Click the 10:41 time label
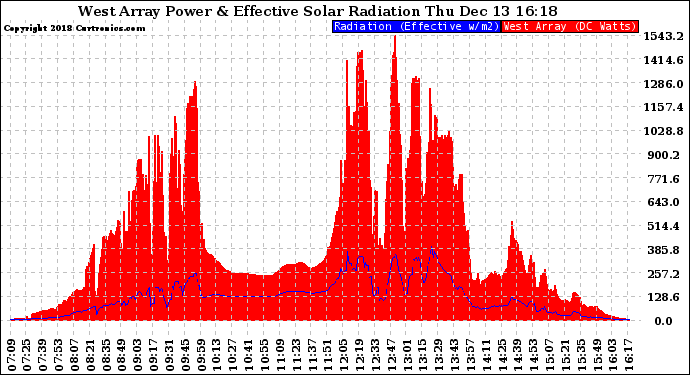The image size is (690, 375). click(248, 355)
